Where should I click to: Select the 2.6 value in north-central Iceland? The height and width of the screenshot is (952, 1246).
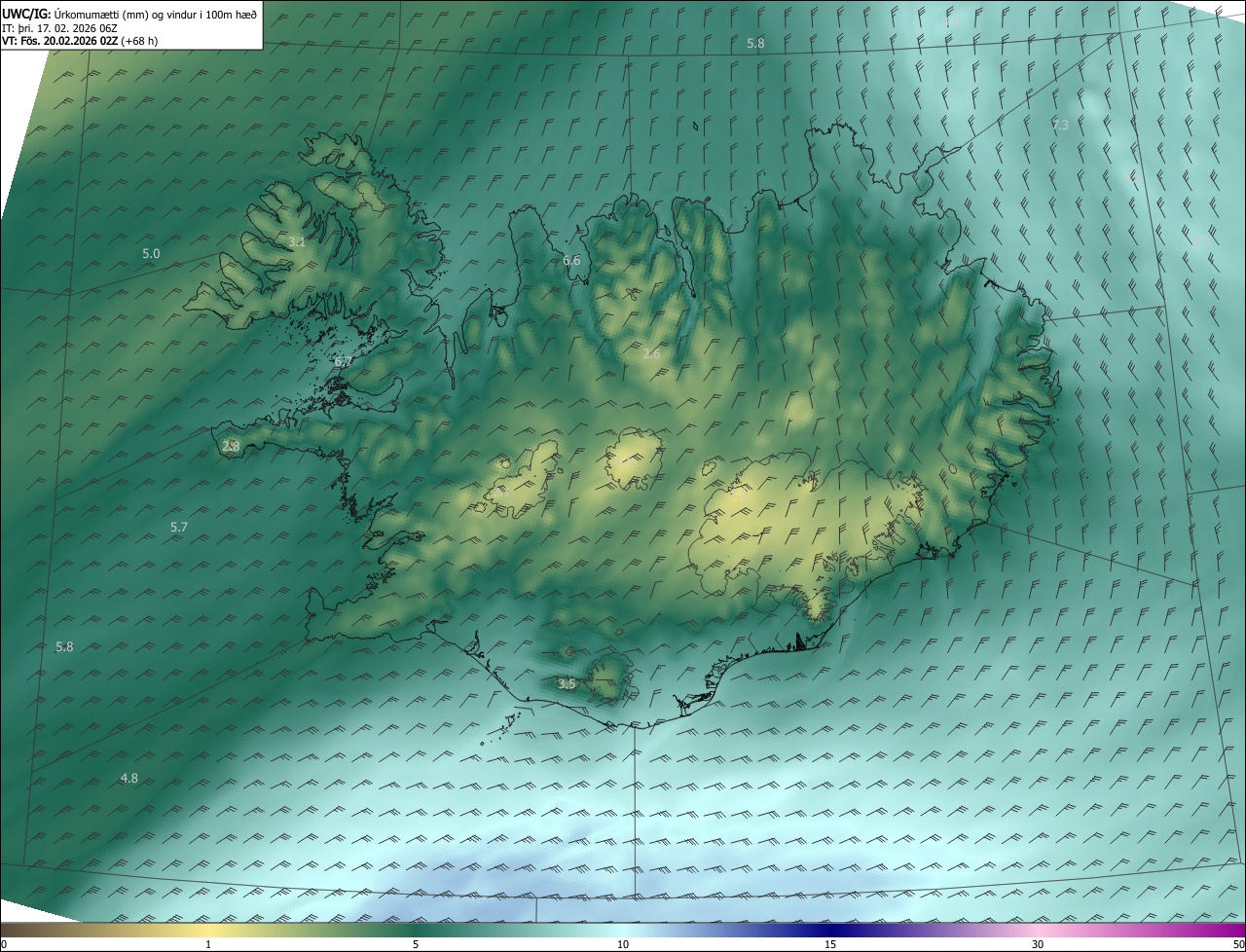click(651, 353)
